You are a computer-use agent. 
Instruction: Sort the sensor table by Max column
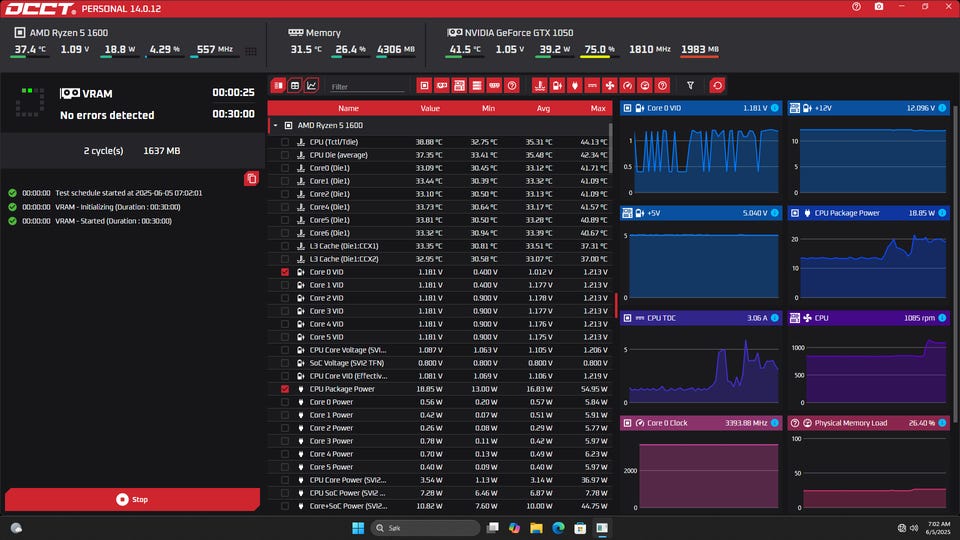(598, 108)
